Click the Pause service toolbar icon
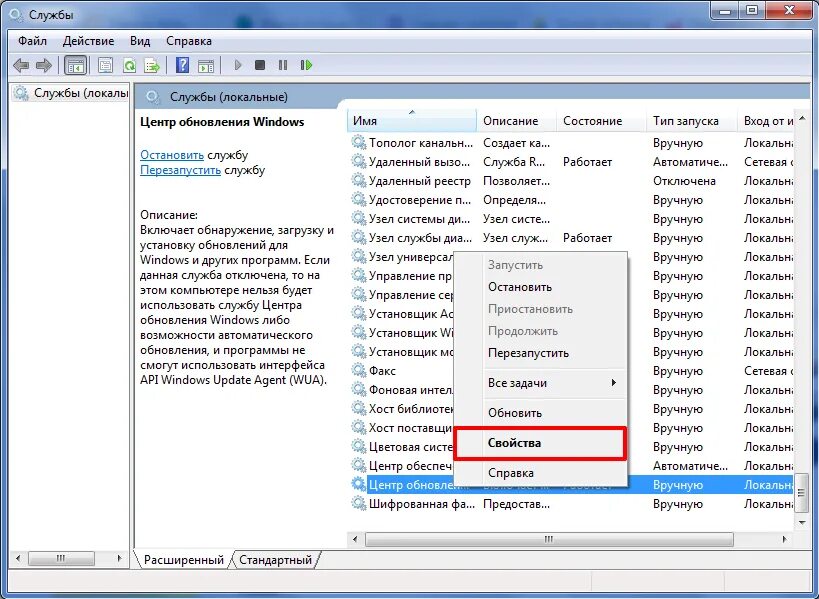Image resolution: width=819 pixels, height=599 pixels. point(283,65)
